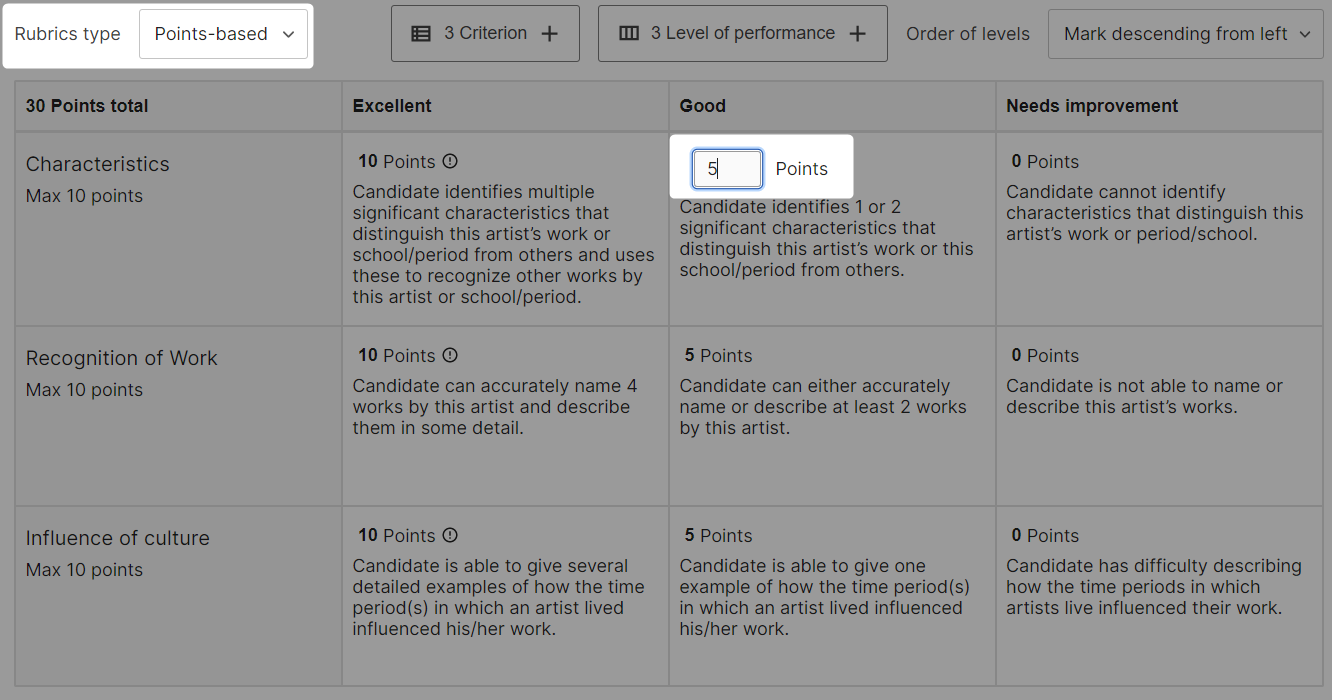Screen dimensions: 1332x700
Task: Click info icon beside Influence of culture 10 Points
Action: coord(450,535)
